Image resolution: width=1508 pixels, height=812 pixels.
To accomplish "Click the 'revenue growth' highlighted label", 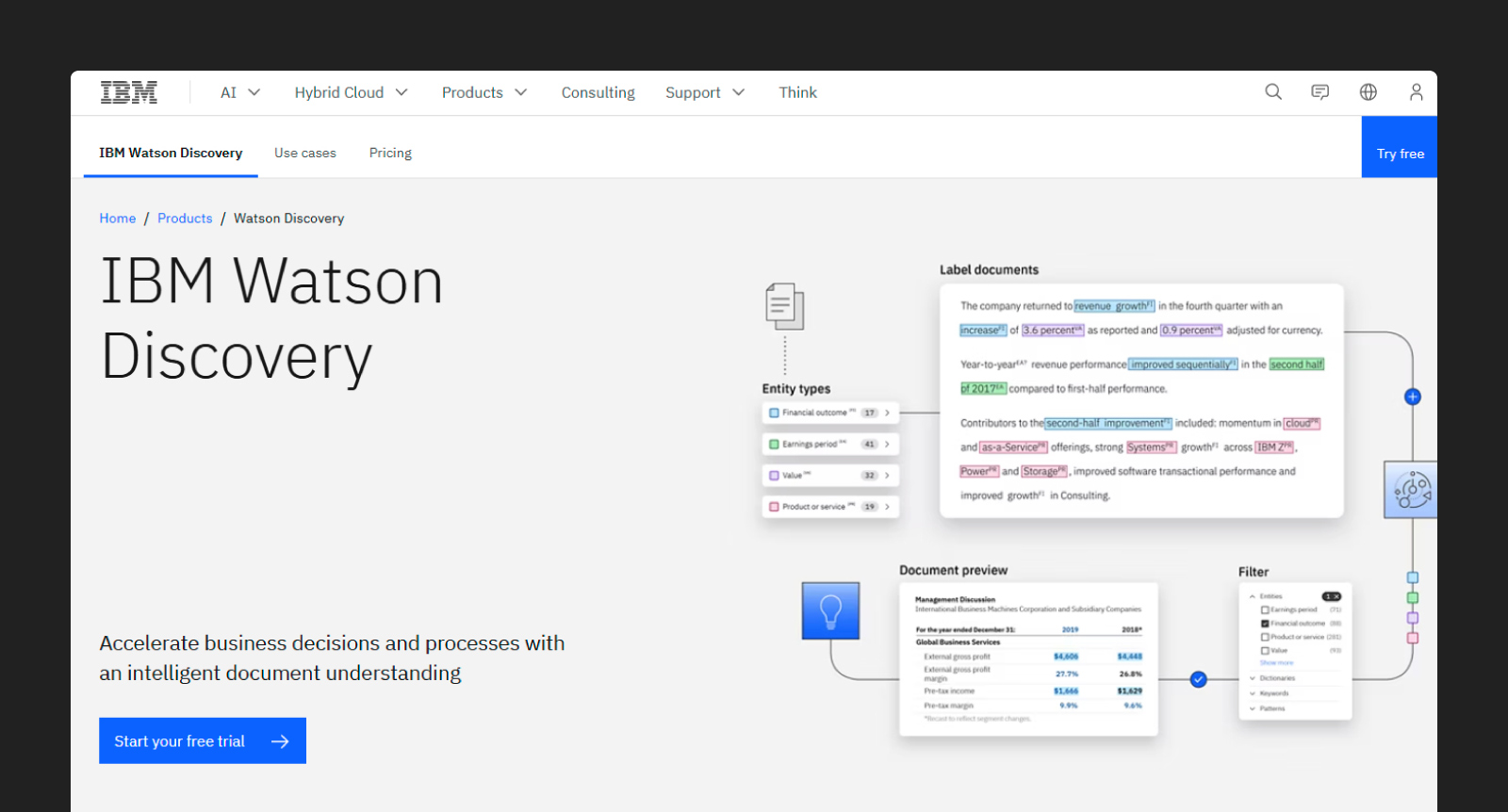I will [1114, 306].
